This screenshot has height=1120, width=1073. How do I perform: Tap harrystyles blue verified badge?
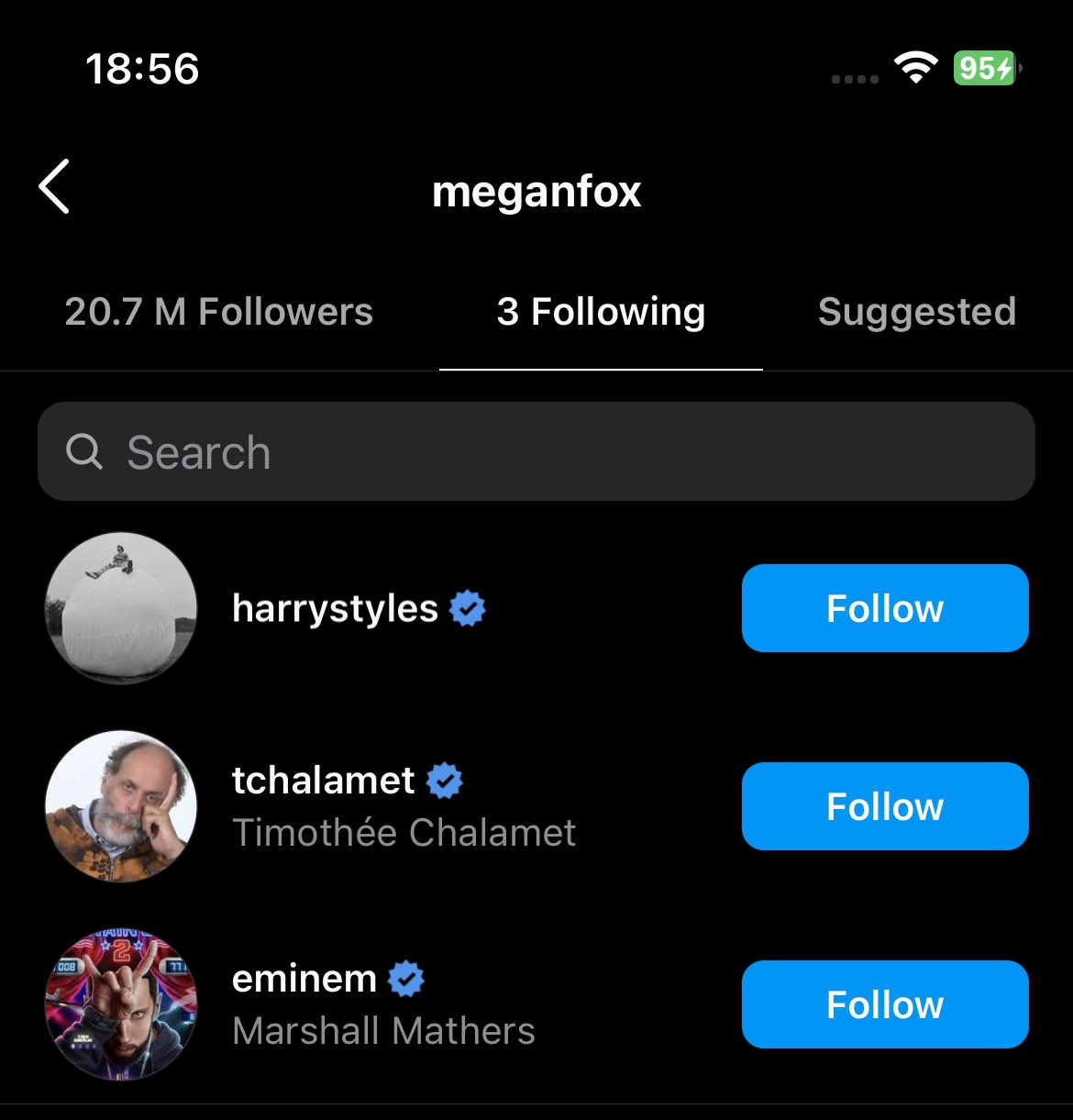coord(468,608)
